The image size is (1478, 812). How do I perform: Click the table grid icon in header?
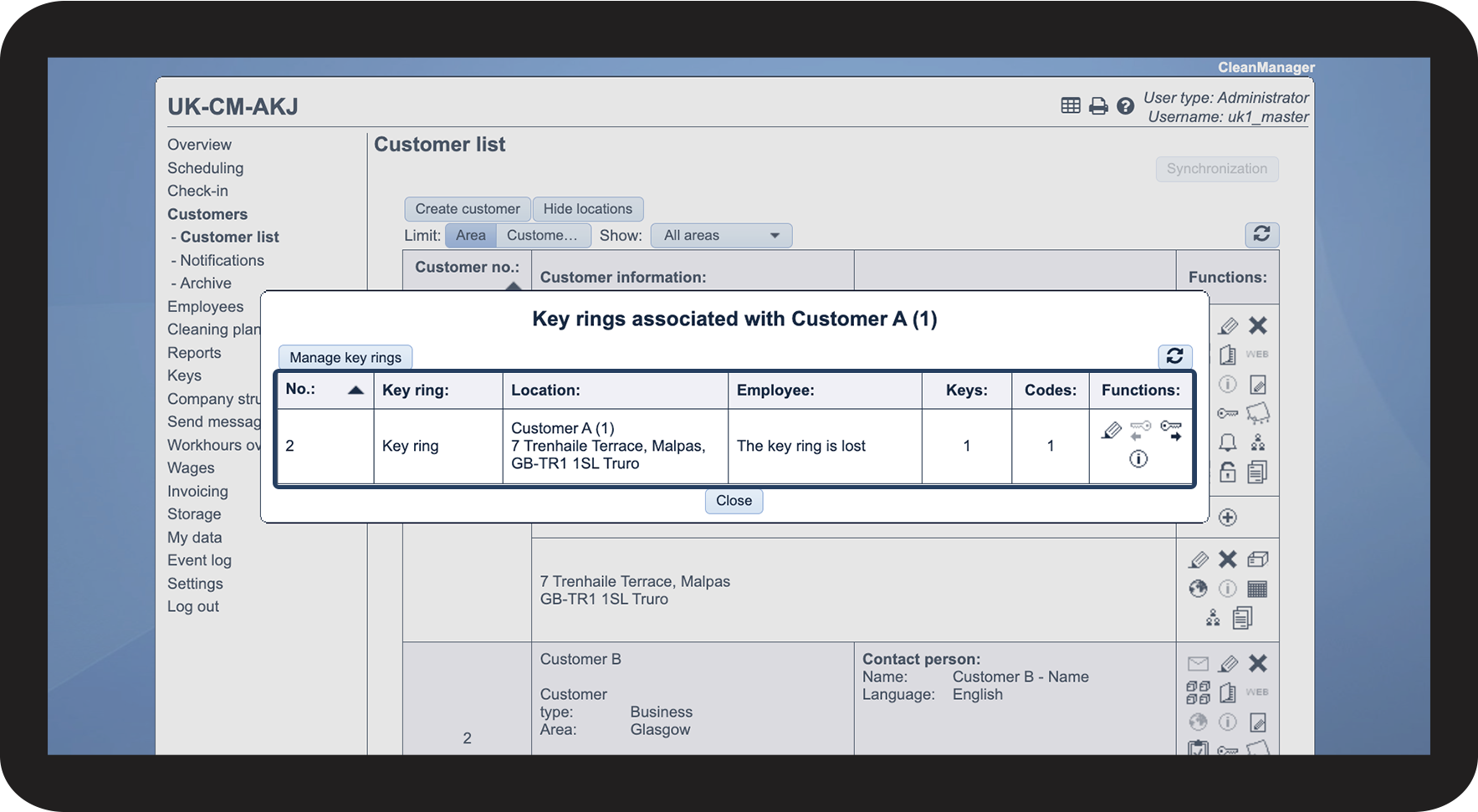(1071, 105)
